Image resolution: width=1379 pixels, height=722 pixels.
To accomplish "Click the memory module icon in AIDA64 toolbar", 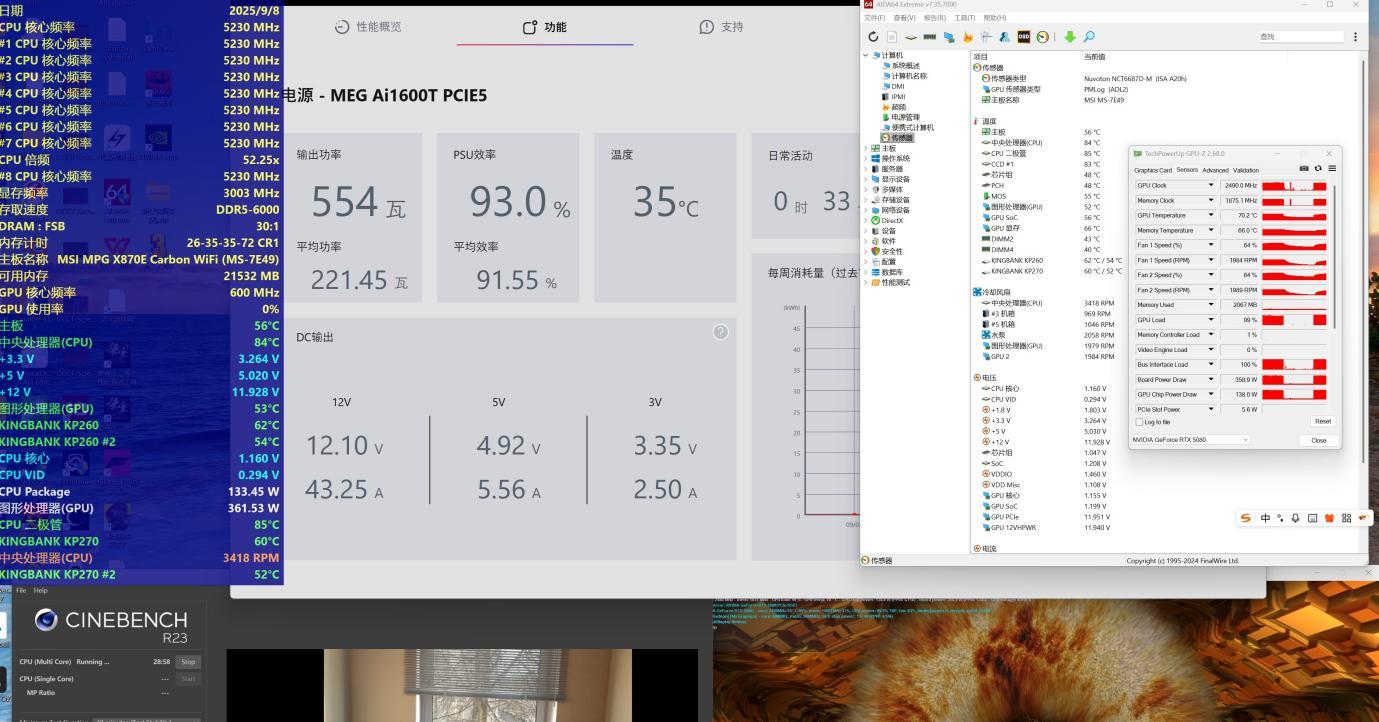I will coord(929,37).
